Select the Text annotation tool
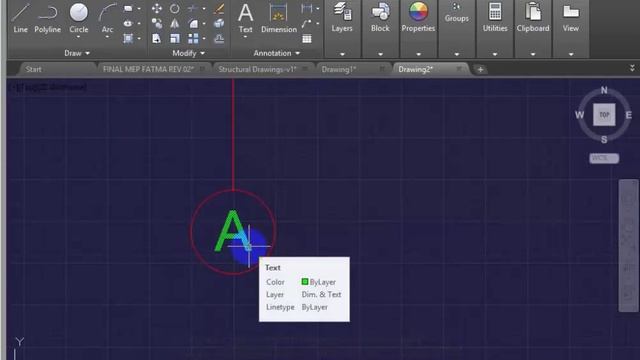640x360 pixels. pos(245,18)
